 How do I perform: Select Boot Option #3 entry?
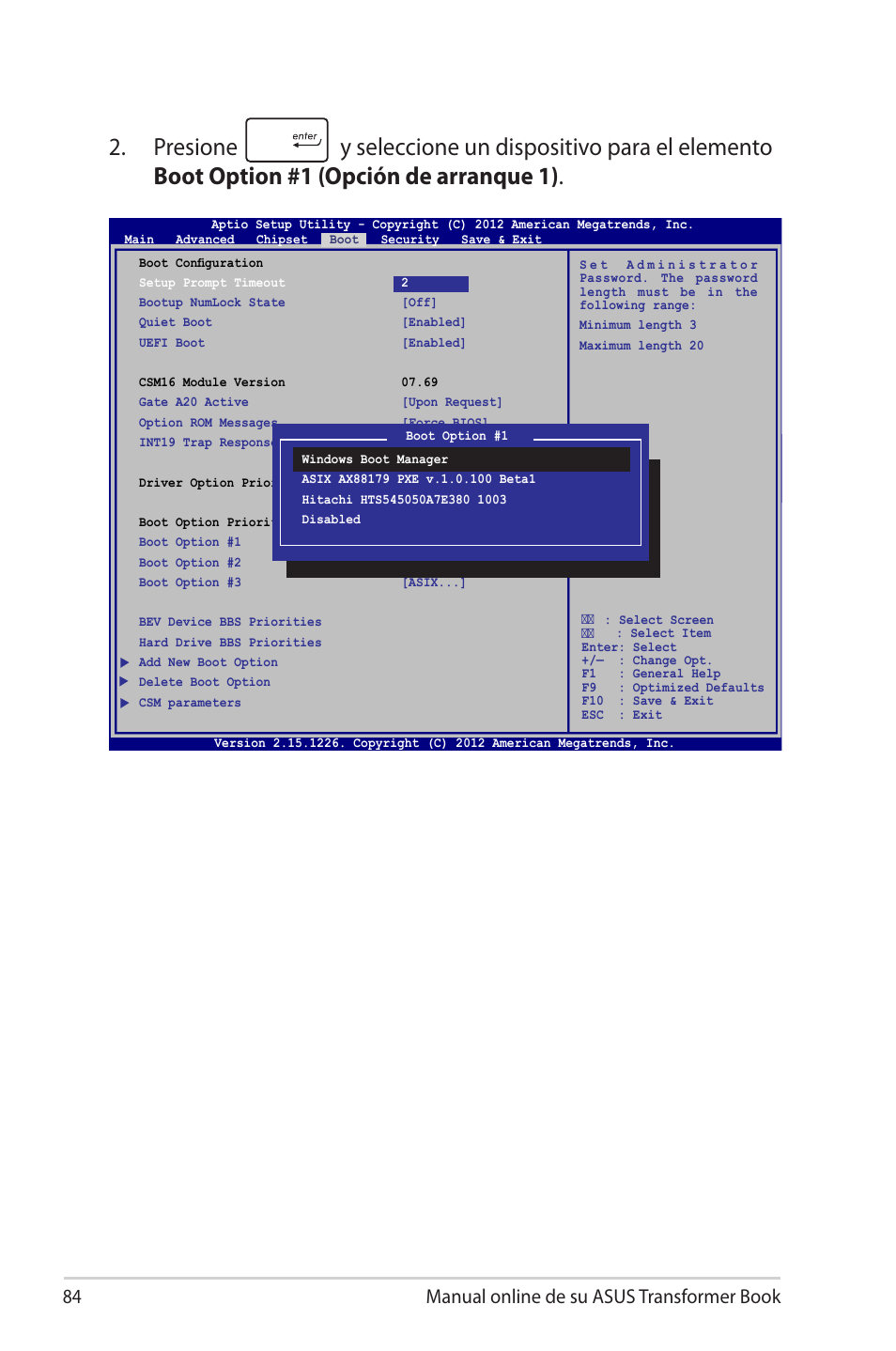tap(190, 582)
